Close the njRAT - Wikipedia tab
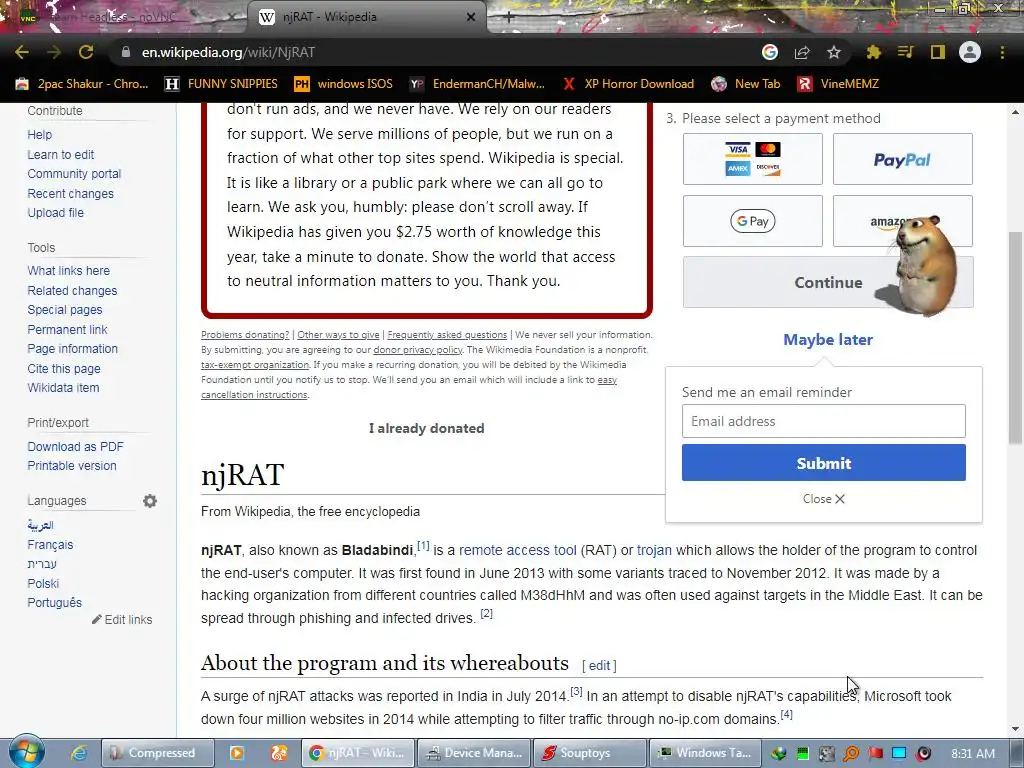This screenshot has width=1024, height=768. [471, 17]
